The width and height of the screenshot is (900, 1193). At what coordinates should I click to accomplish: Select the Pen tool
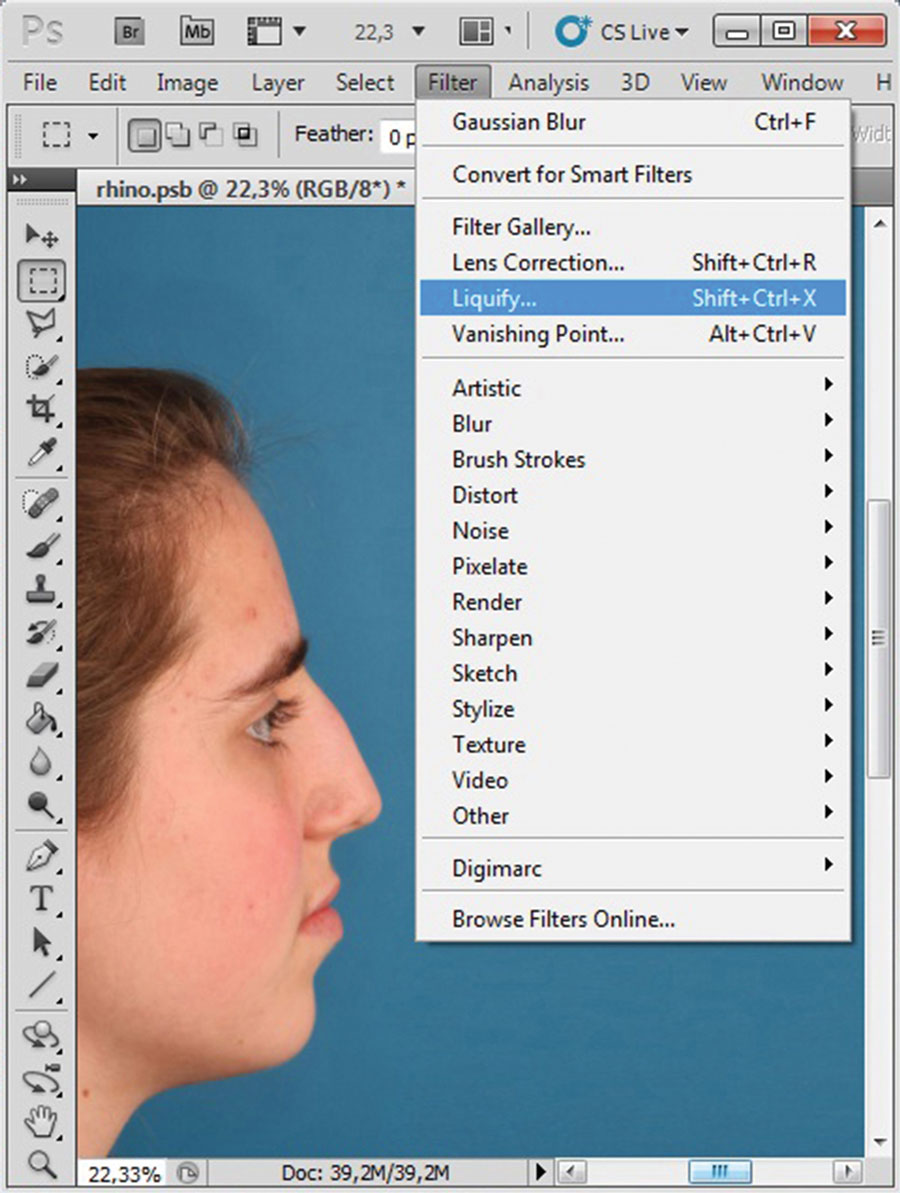click(x=41, y=856)
